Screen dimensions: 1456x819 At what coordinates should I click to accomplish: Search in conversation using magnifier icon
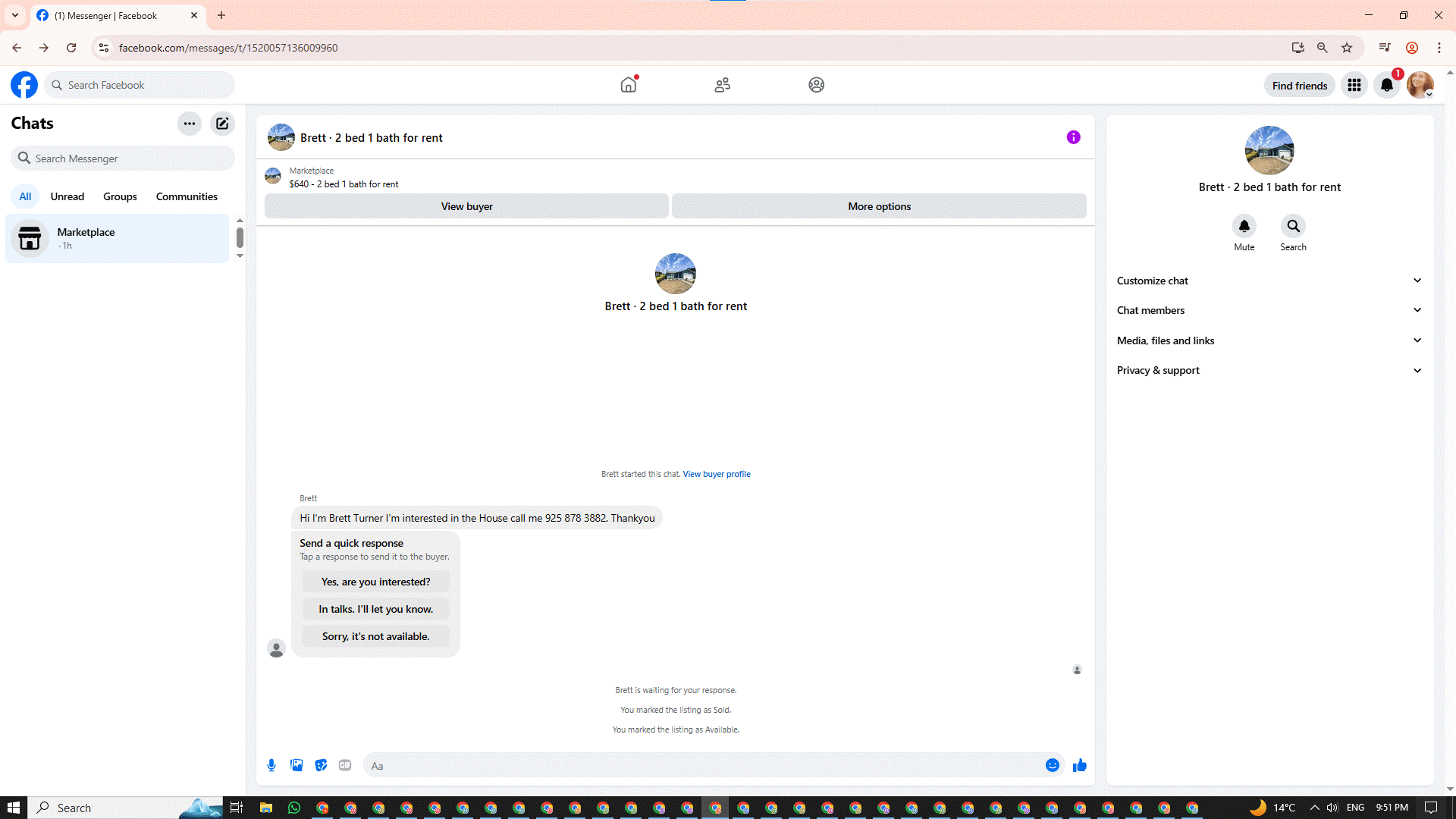coord(1294,226)
